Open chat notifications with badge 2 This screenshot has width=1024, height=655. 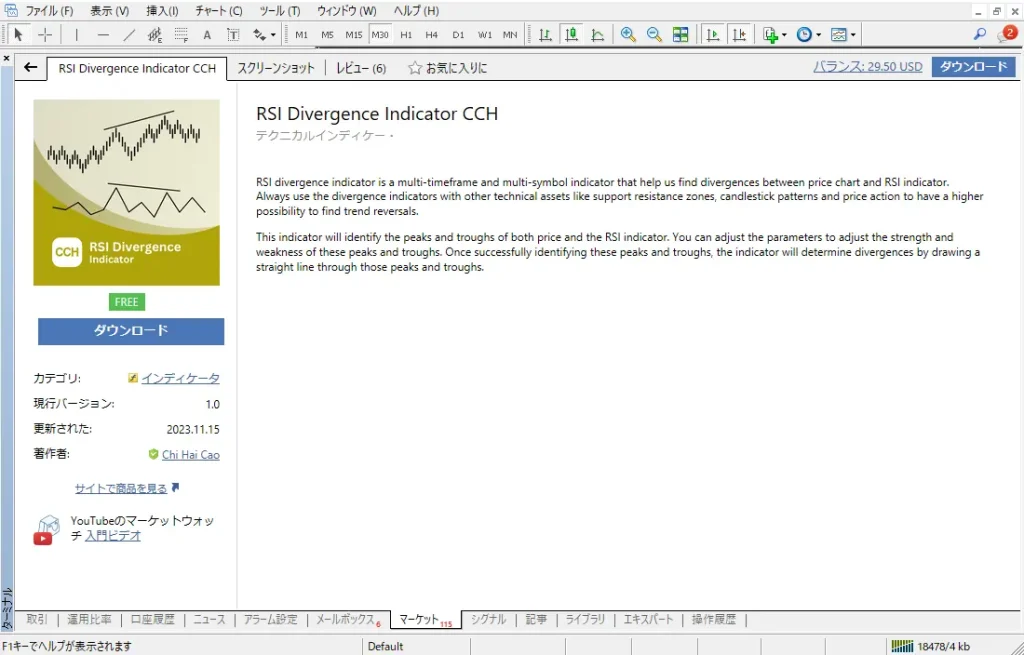[1006, 34]
